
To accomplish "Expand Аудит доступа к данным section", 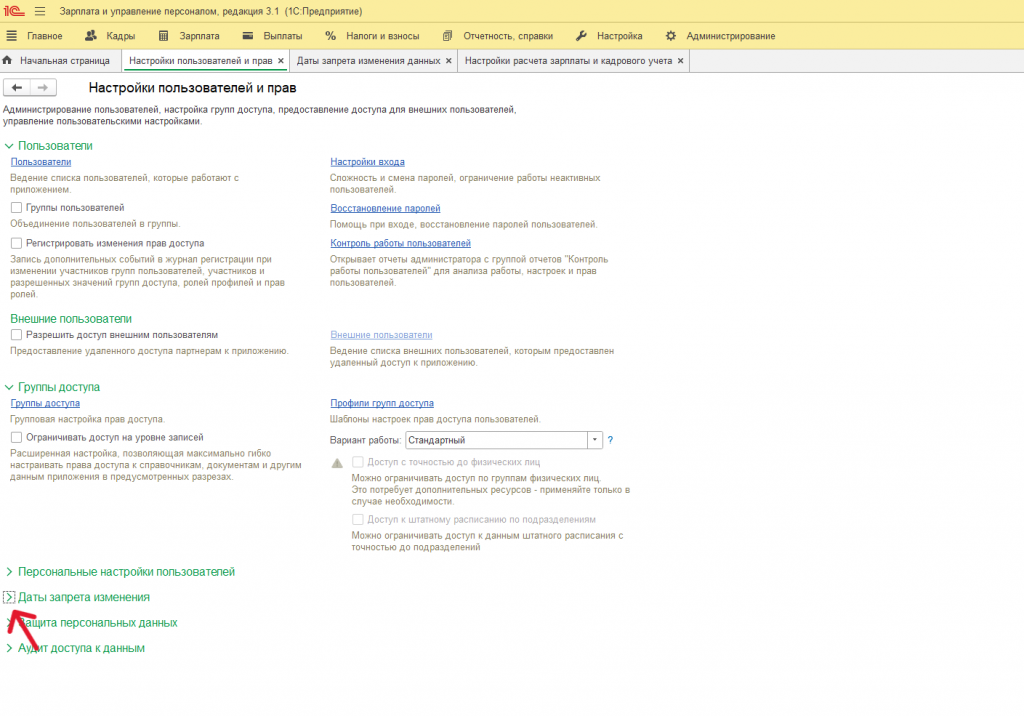I will pos(9,648).
